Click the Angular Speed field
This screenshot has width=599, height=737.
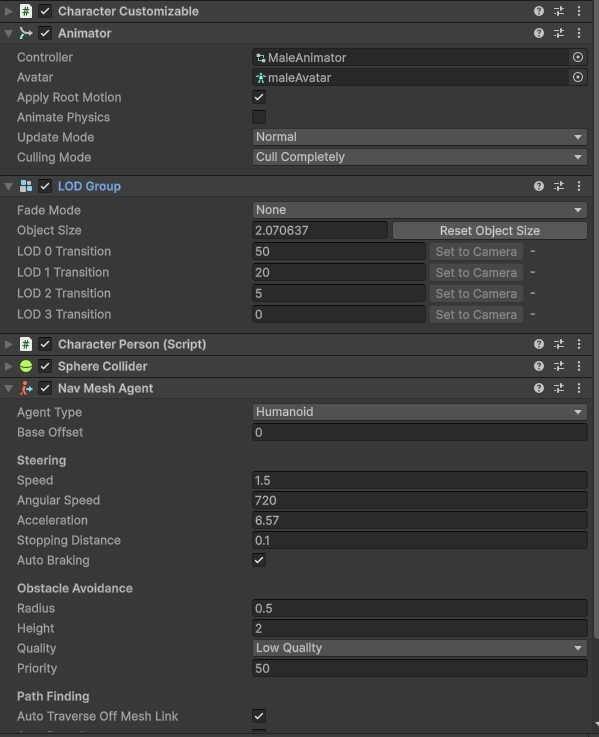point(419,501)
